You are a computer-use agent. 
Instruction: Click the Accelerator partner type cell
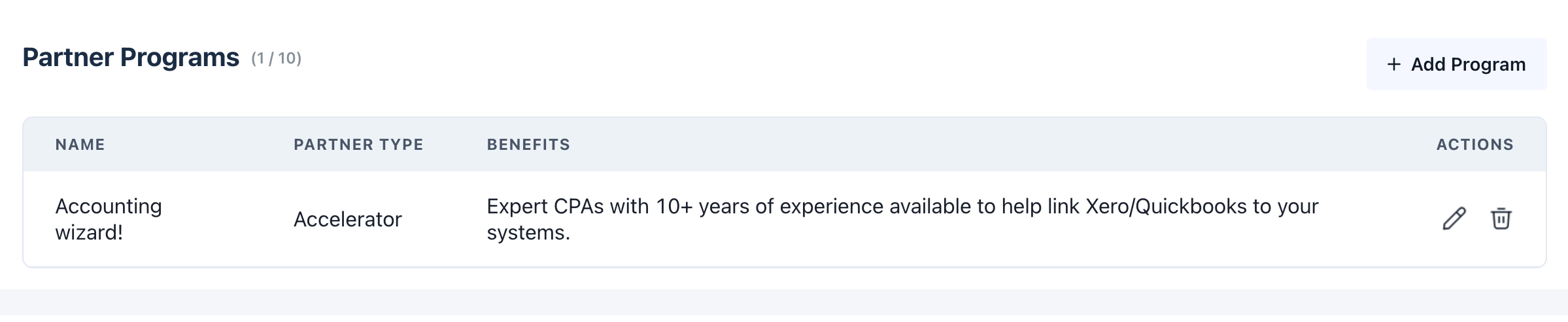(x=347, y=219)
